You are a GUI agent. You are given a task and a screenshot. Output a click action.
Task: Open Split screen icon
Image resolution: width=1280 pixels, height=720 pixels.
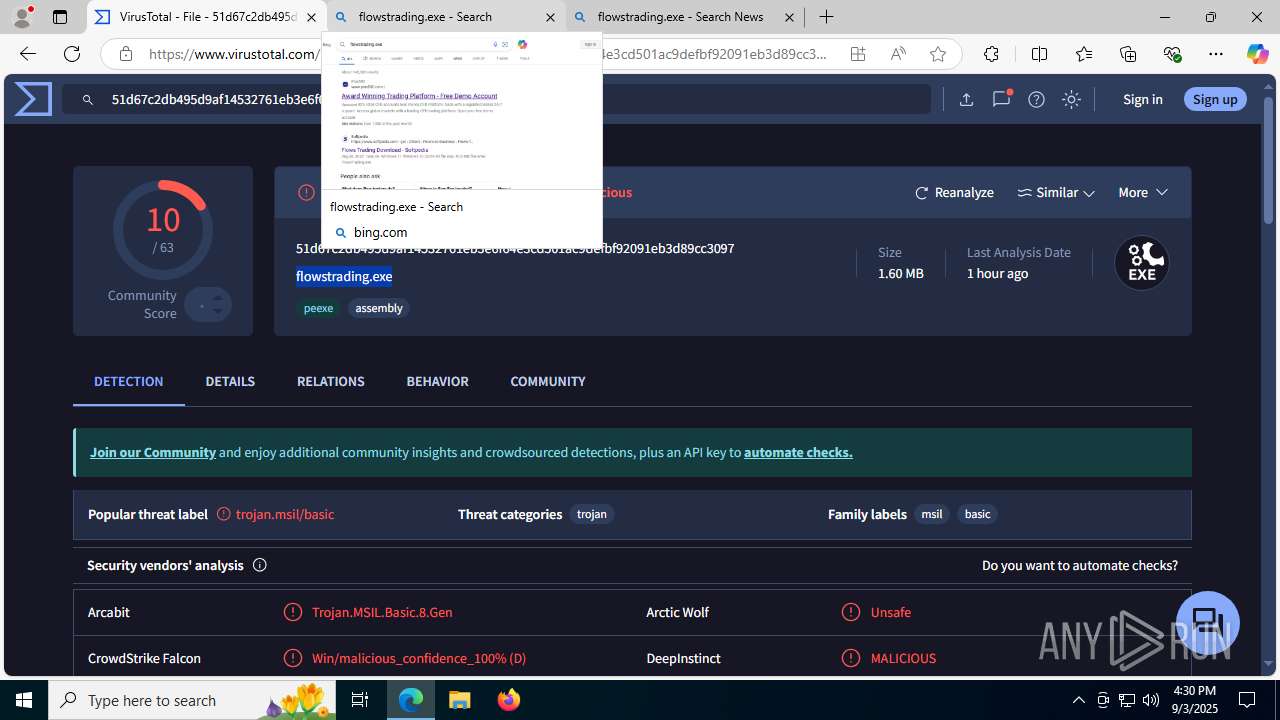pos(1039,54)
